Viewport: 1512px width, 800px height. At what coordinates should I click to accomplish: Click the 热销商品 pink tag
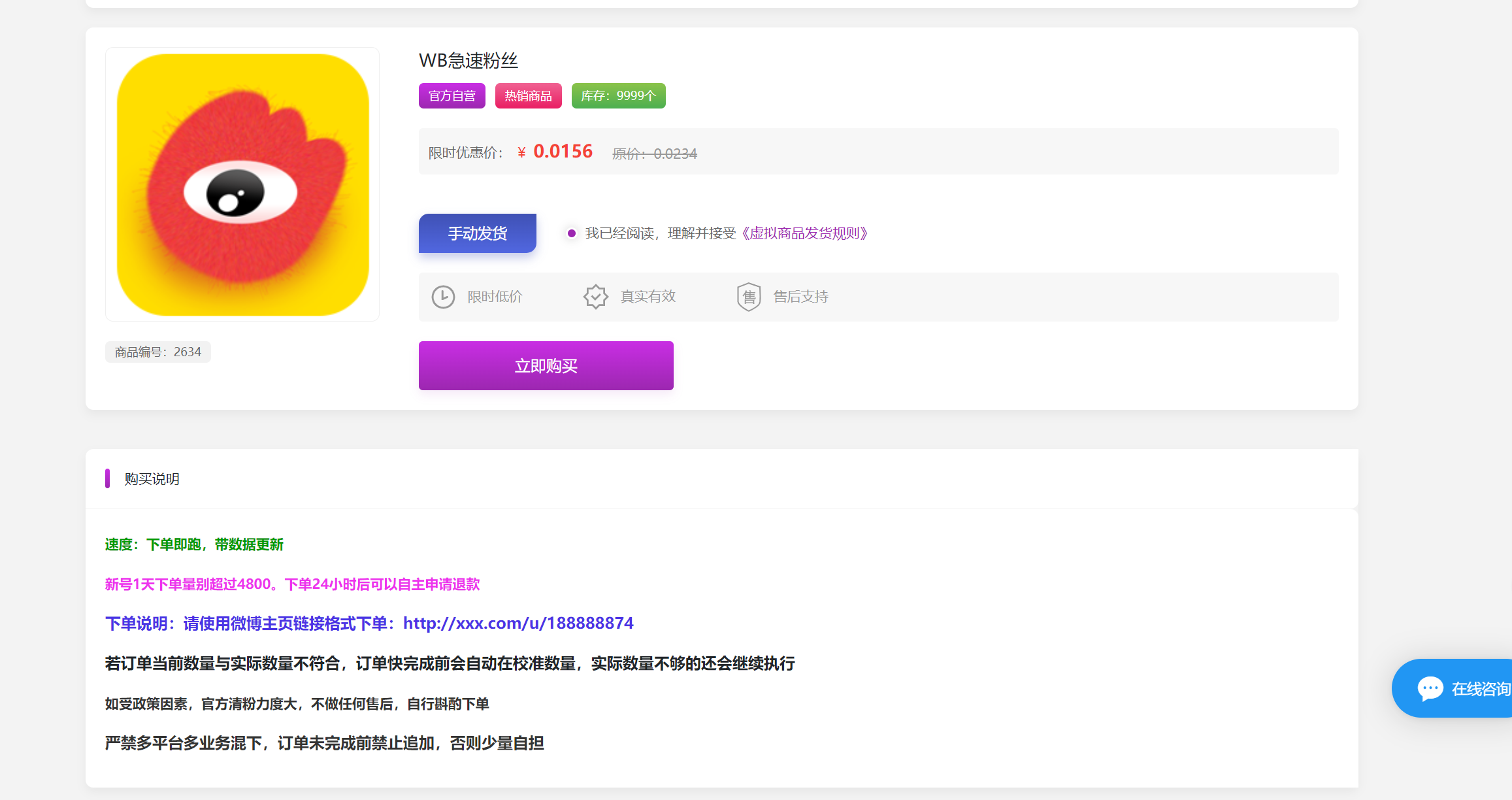tap(528, 96)
